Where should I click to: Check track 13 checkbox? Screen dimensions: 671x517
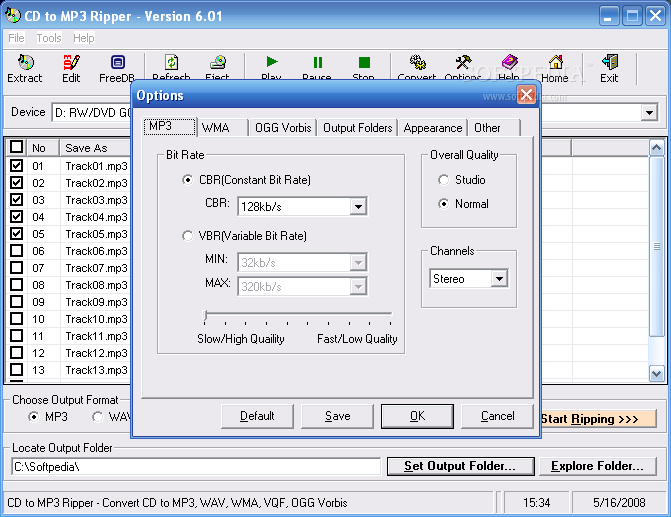(16, 370)
